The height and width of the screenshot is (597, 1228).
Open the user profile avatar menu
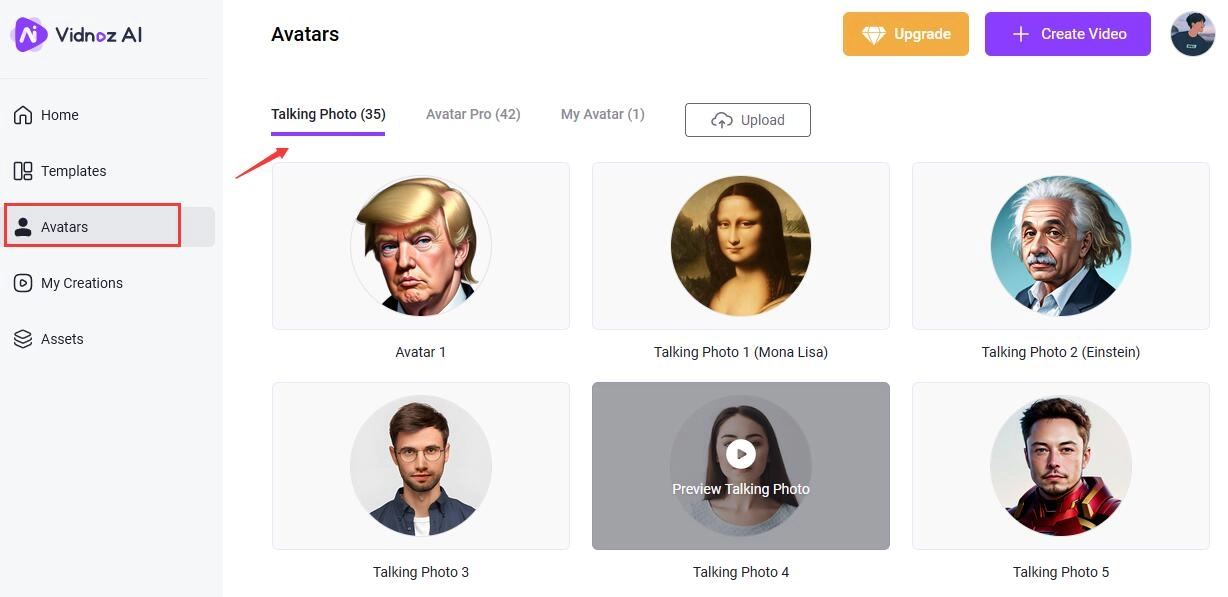pyautogui.click(x=1192, y=33)
